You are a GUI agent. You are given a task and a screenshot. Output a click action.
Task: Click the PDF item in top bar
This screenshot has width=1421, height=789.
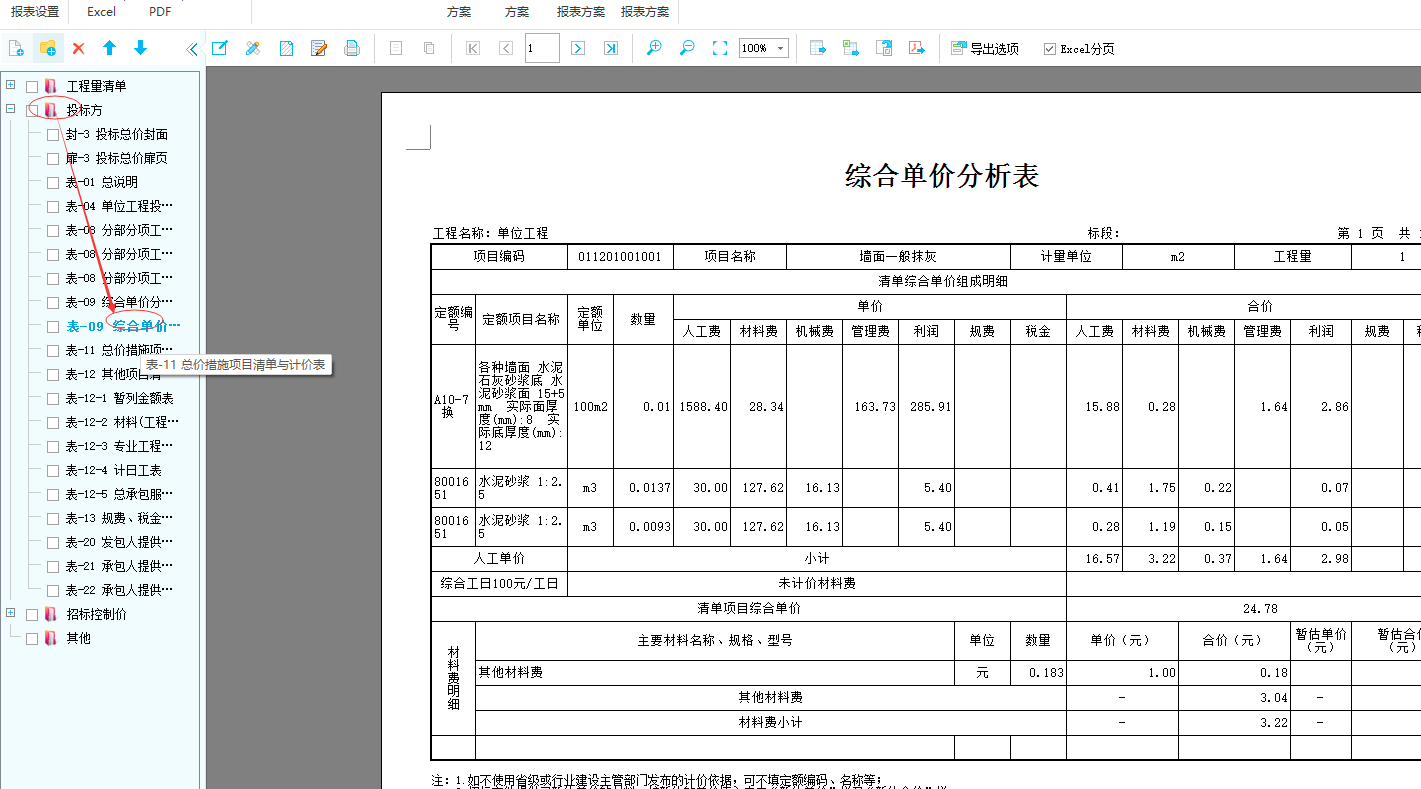pyautogui.click(x=160, y=12)
